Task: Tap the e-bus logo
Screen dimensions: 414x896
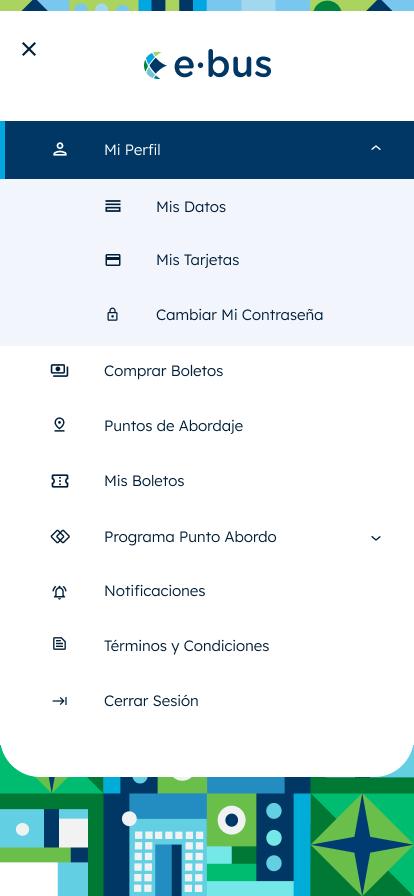Action: tap(207, 65)
